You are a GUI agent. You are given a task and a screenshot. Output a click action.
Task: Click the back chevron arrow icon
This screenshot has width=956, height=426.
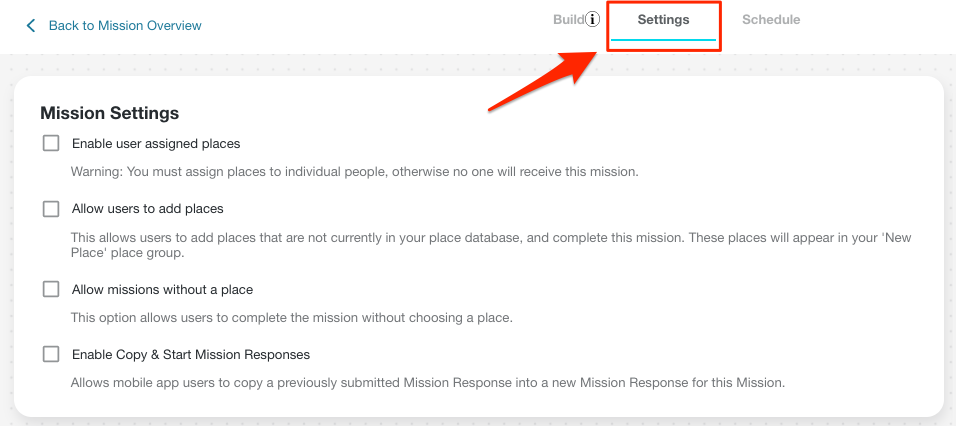(31, 26)
